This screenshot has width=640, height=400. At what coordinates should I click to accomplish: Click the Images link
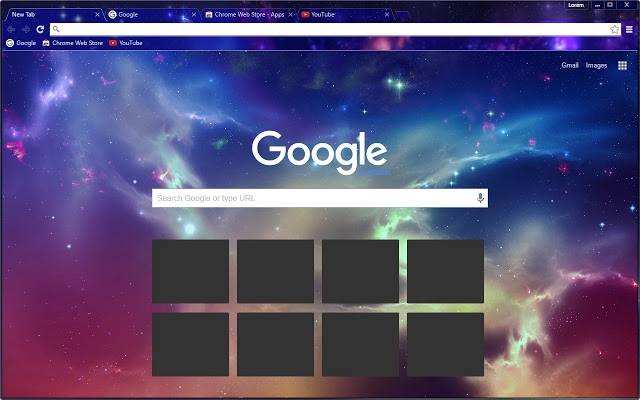(x=596, y=65)
